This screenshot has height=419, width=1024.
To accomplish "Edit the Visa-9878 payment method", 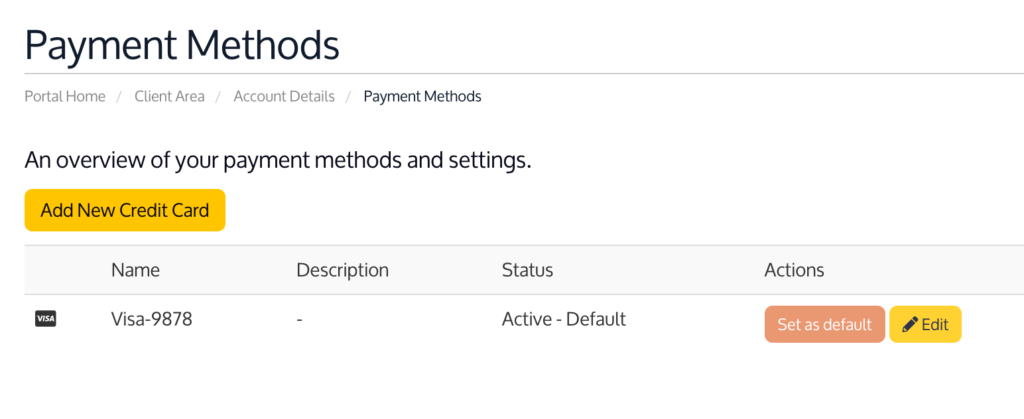I will point(925,324).
